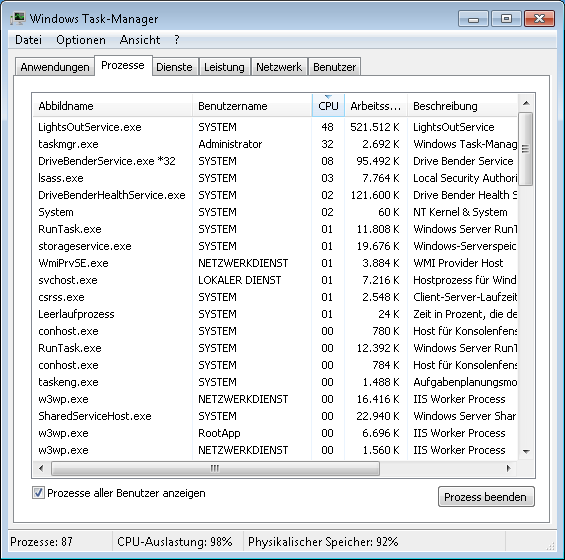The height and width of the screenshot is (560, 565).
Task: Select the taskmgr.exe process
Action: coord(275,144)
